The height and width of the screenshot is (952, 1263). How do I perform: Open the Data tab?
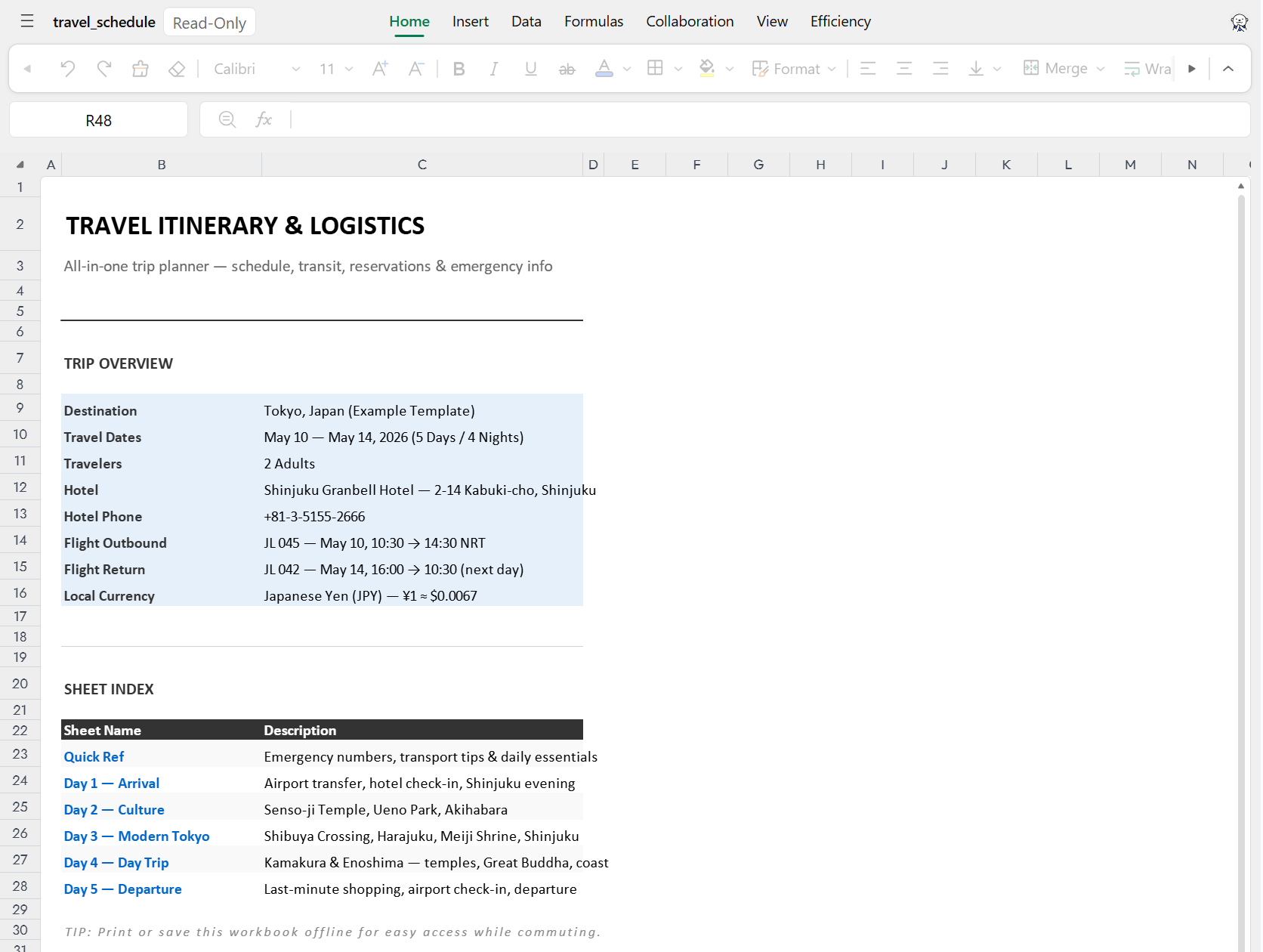(527, 22)
